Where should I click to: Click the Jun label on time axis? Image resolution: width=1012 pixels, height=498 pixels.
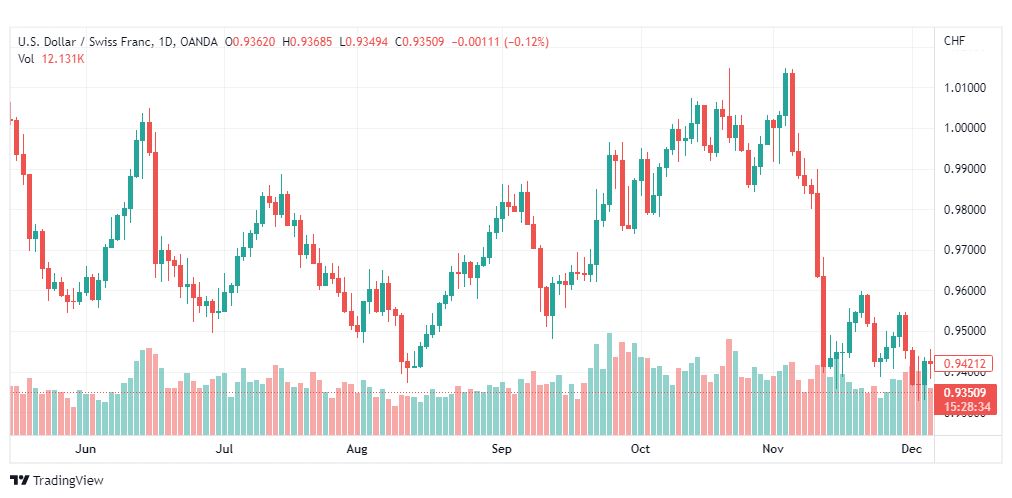point(86,450)
